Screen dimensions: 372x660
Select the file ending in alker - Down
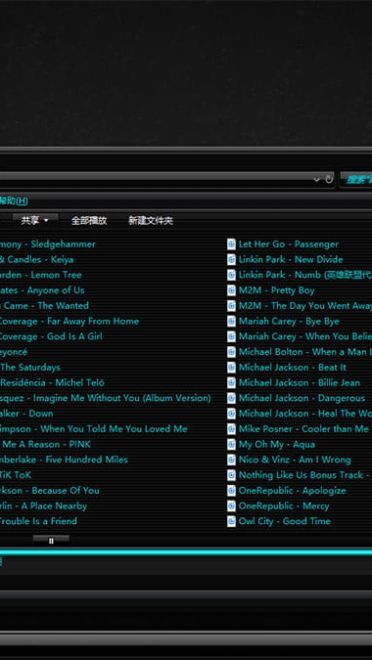[27, 413]
